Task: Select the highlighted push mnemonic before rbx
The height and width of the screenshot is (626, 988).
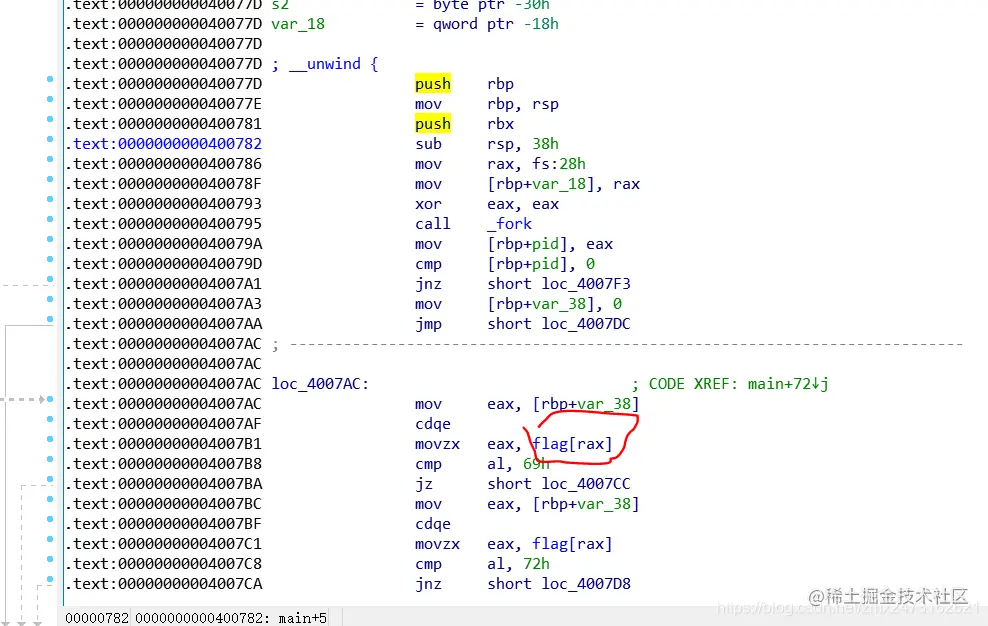Action: [433, 124]
